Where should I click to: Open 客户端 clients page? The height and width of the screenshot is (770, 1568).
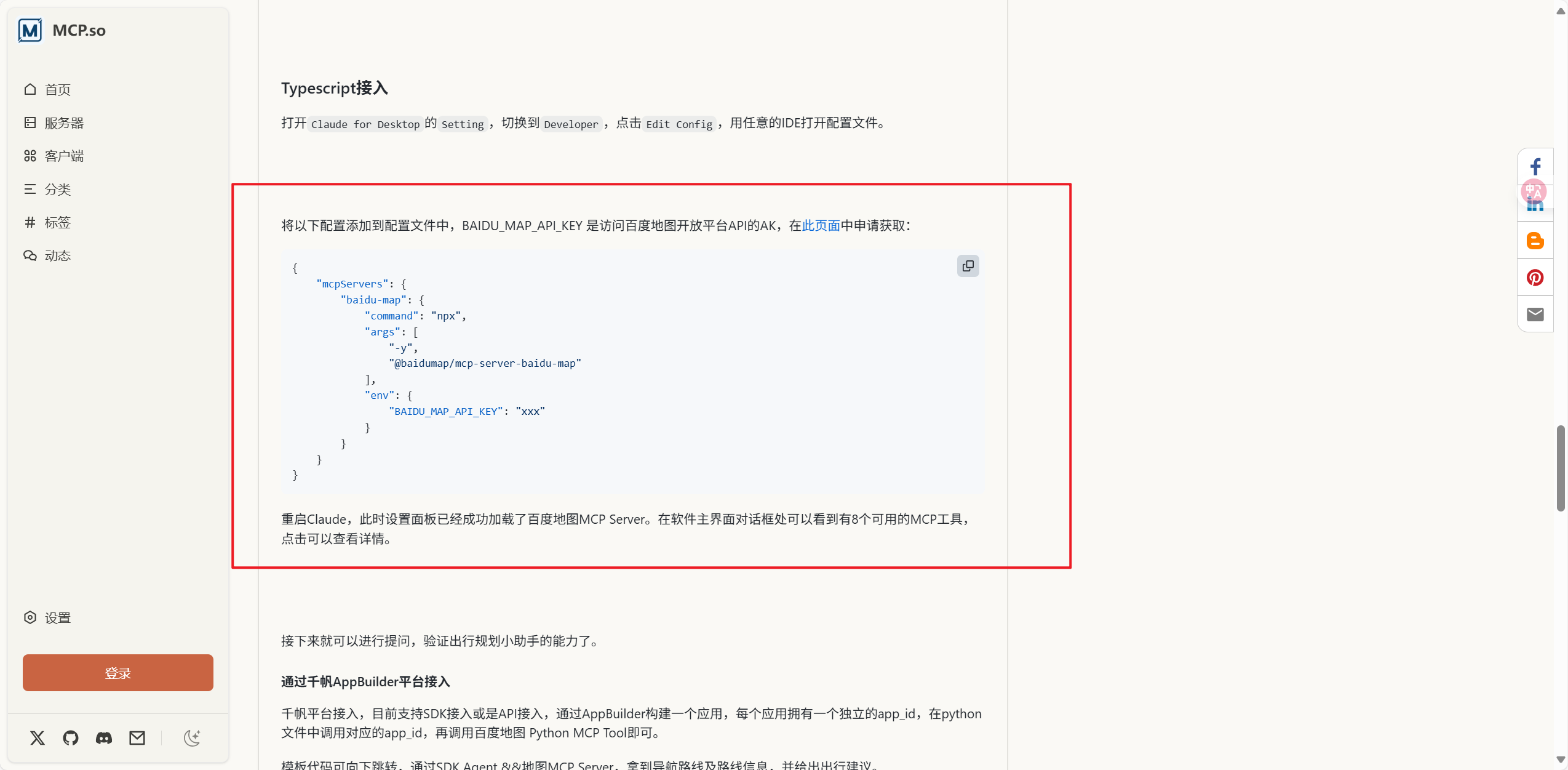point(64,156)
